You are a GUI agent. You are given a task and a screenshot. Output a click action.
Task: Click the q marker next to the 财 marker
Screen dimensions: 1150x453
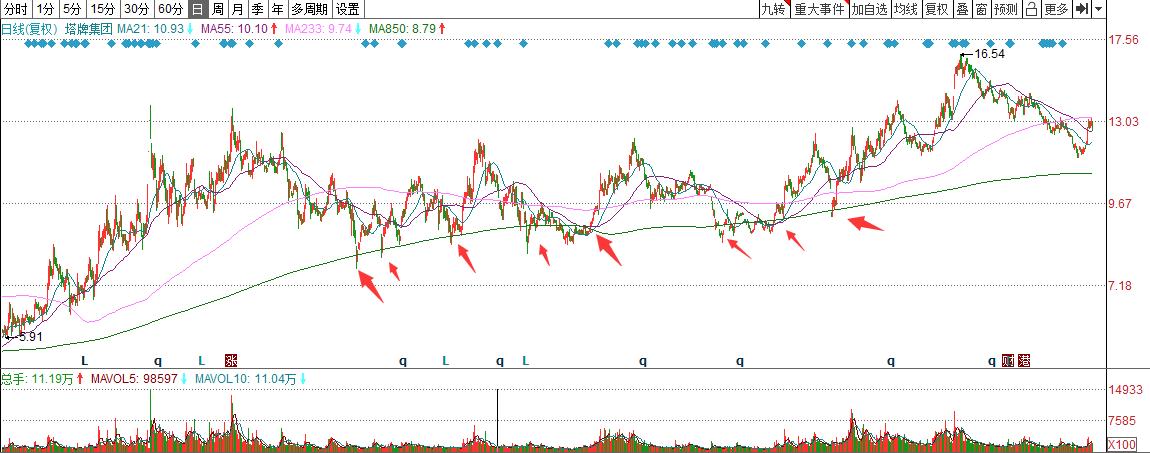pyautogui.click(x=992, y=361)
